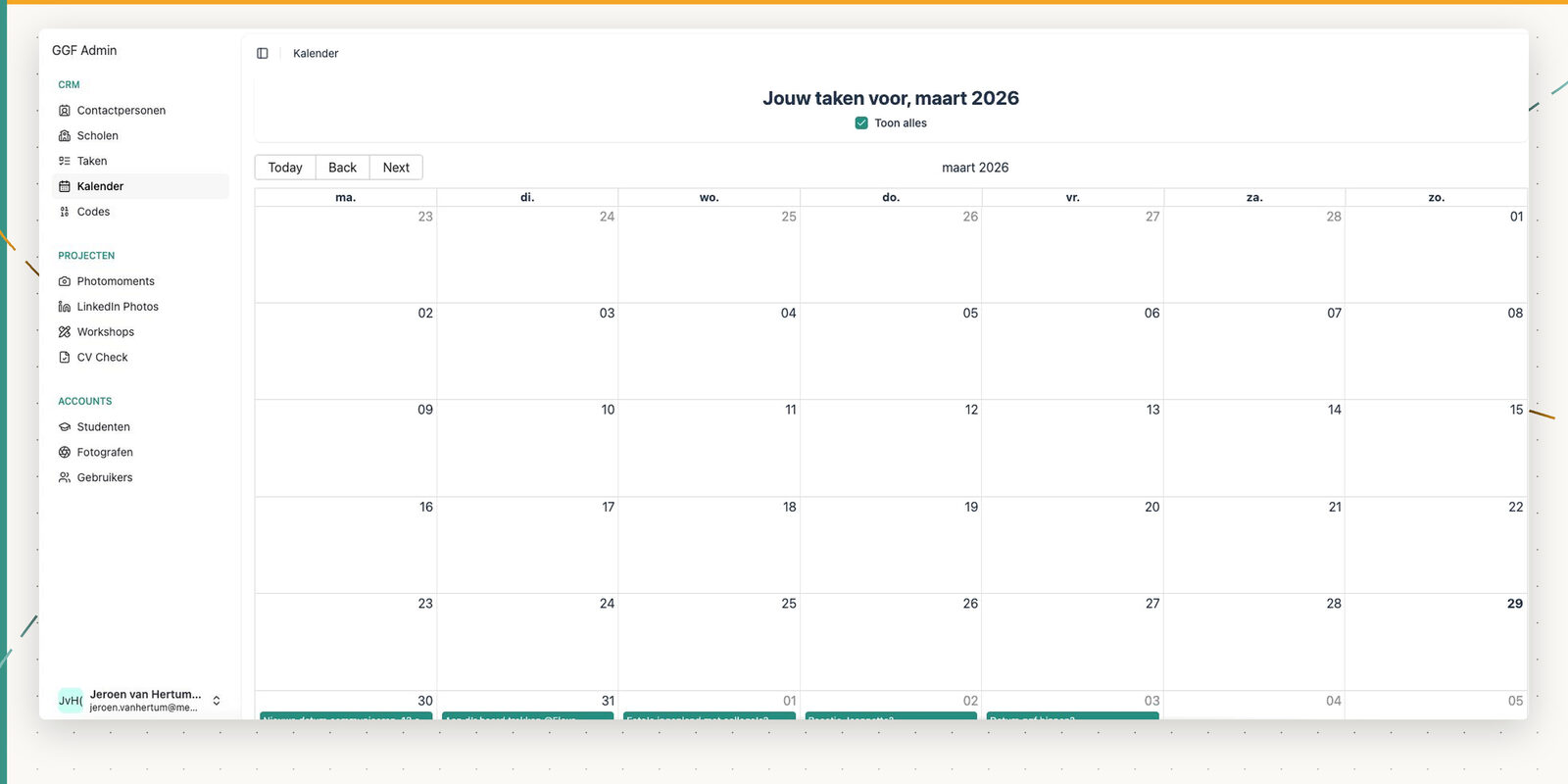The height and width of the screenshot is (784, 1568).
Task: Advance to next month with Next
Action: point(396,168)
